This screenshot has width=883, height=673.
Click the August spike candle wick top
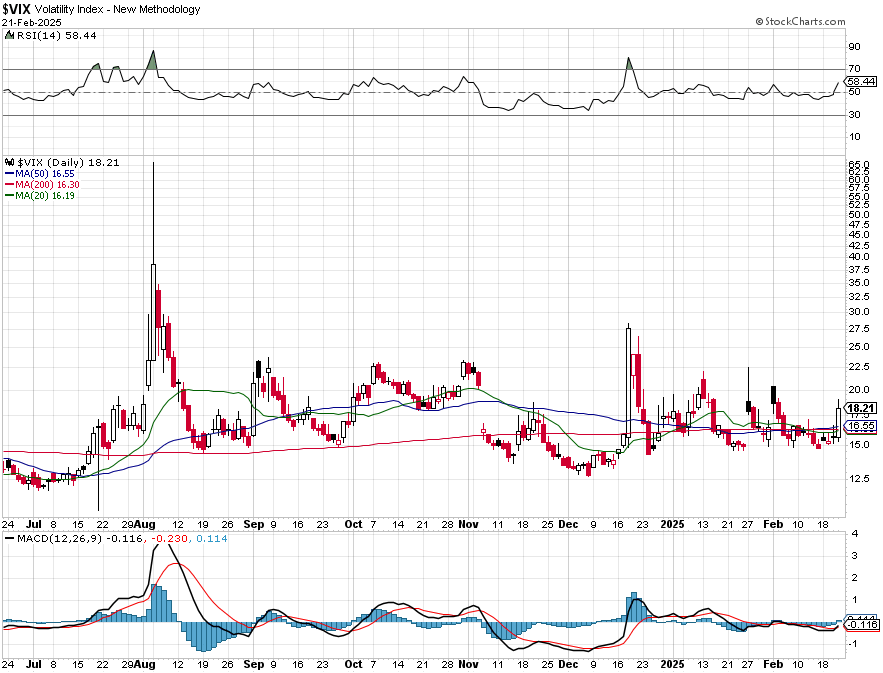(153, 163)
